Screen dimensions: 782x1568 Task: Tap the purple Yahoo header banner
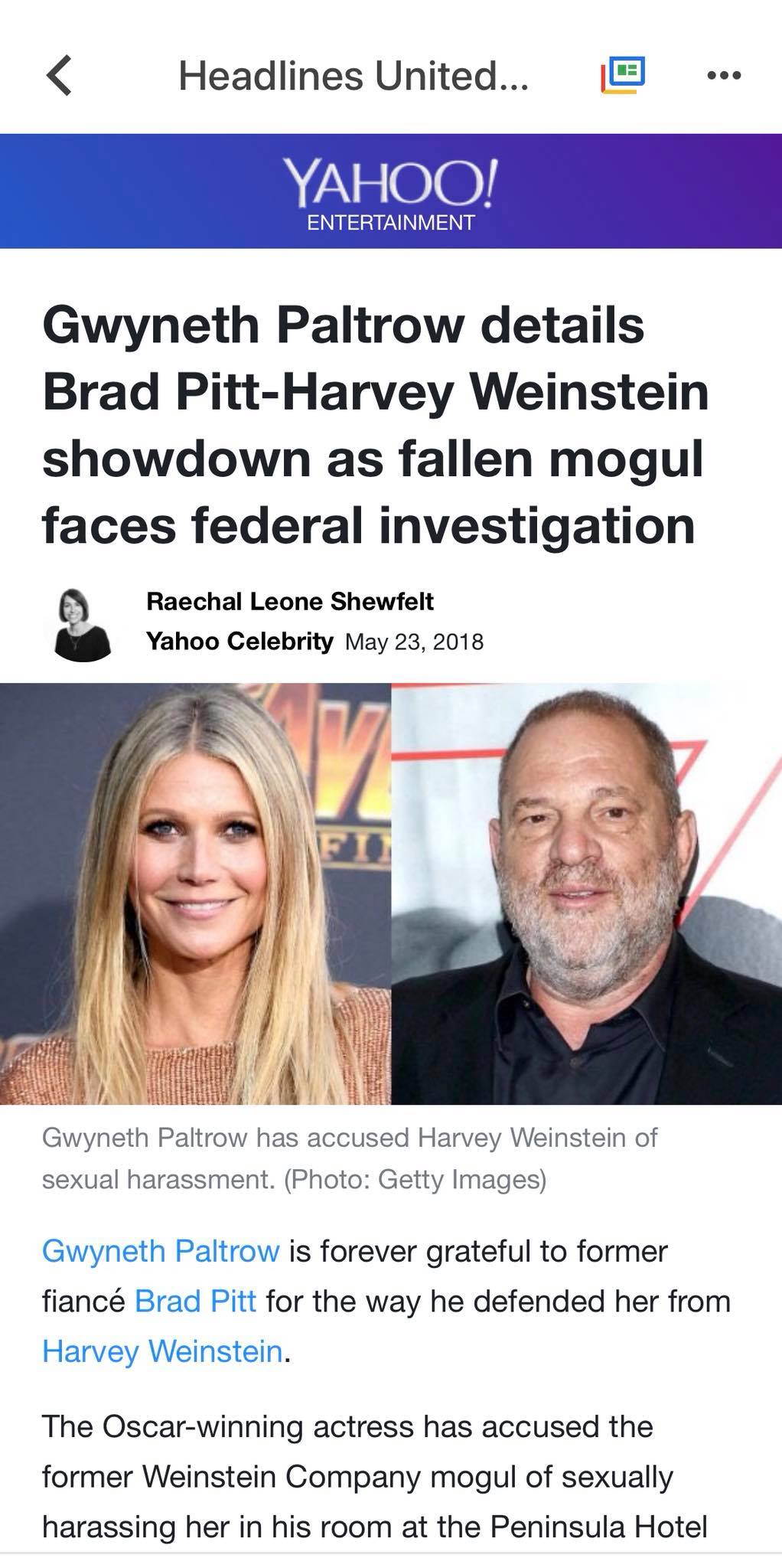pos(391,191)
